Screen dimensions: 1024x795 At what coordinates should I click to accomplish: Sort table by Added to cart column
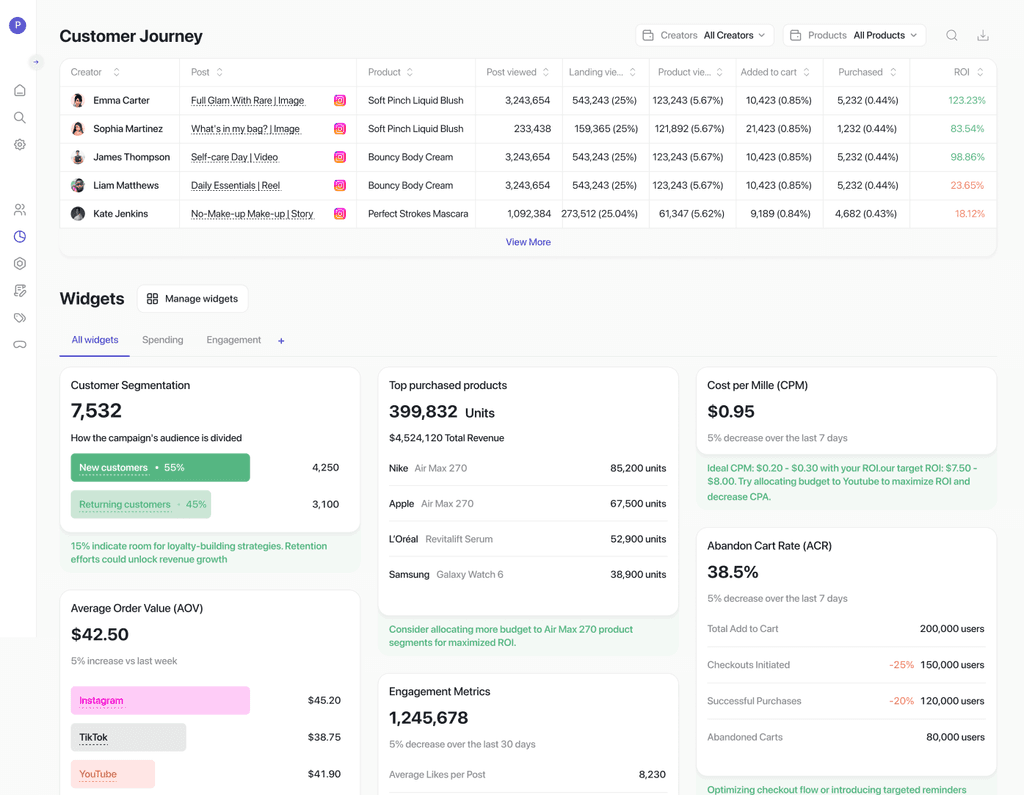806,72
